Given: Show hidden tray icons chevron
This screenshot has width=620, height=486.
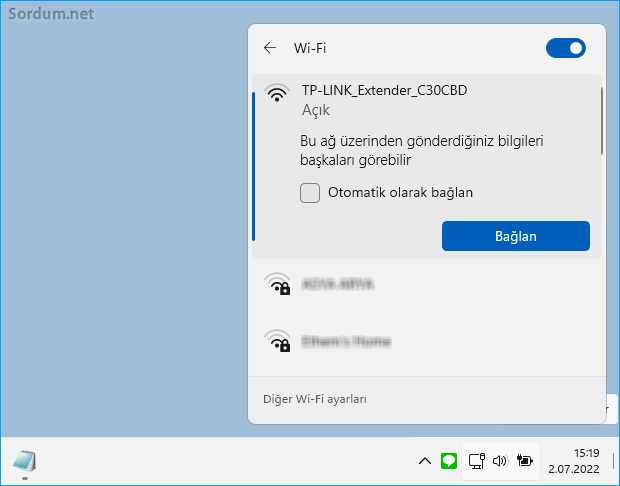Looking at the screenshot, I should tap(425, 461).
